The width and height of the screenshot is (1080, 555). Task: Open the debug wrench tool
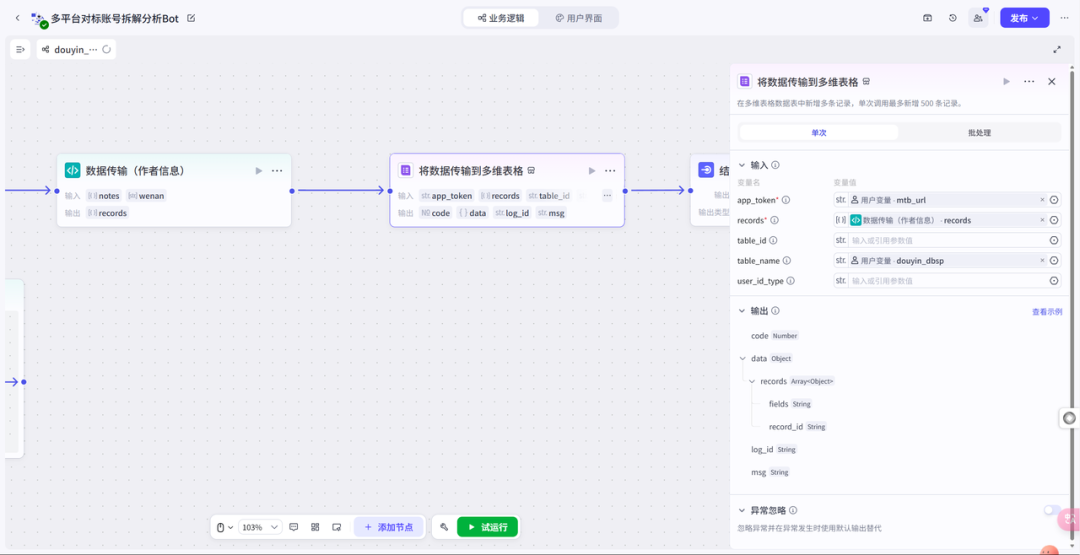coord(444,527)
